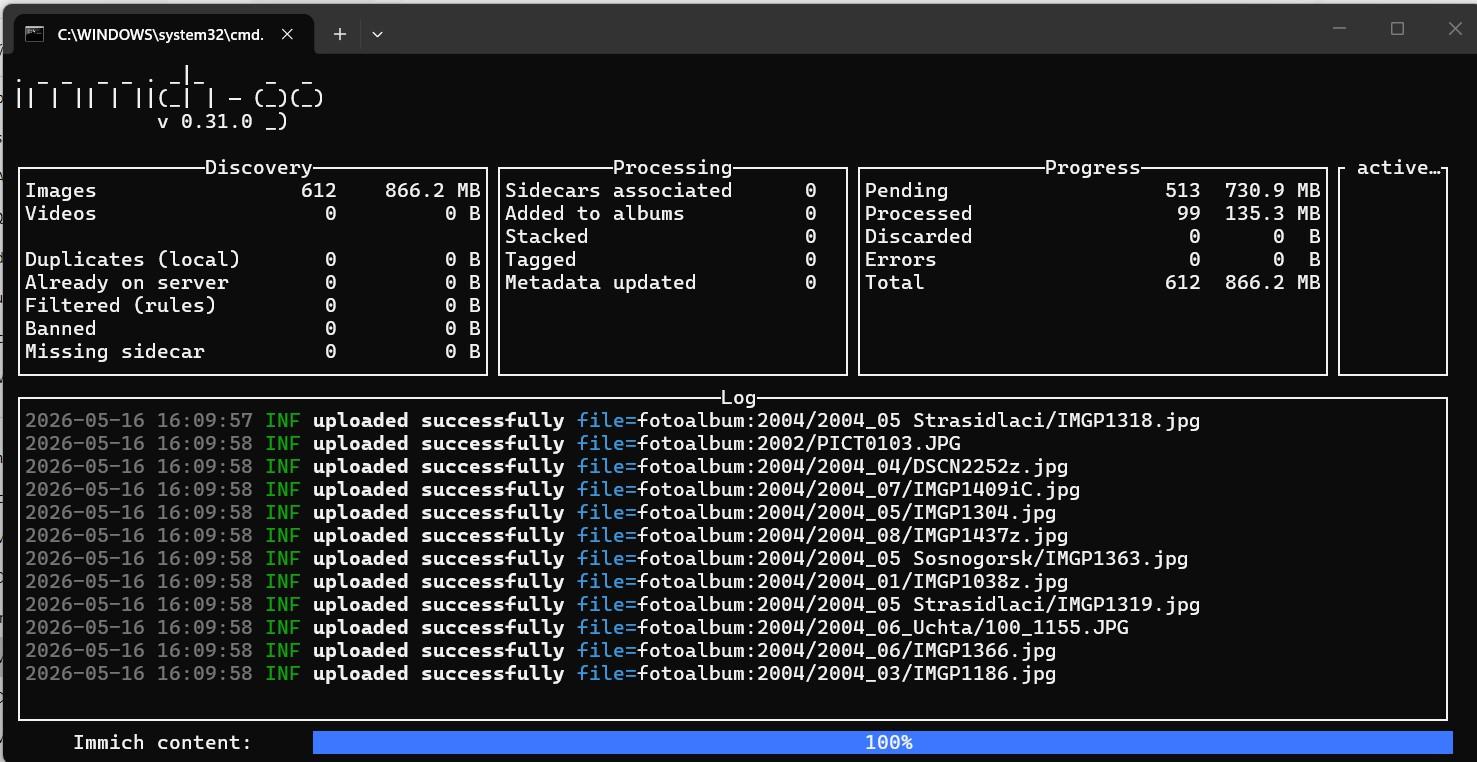Click the Images size 866.2 MB in Discovery
Image resolution: width=1477 pixels, height=762 pixels.
point(432,190)
